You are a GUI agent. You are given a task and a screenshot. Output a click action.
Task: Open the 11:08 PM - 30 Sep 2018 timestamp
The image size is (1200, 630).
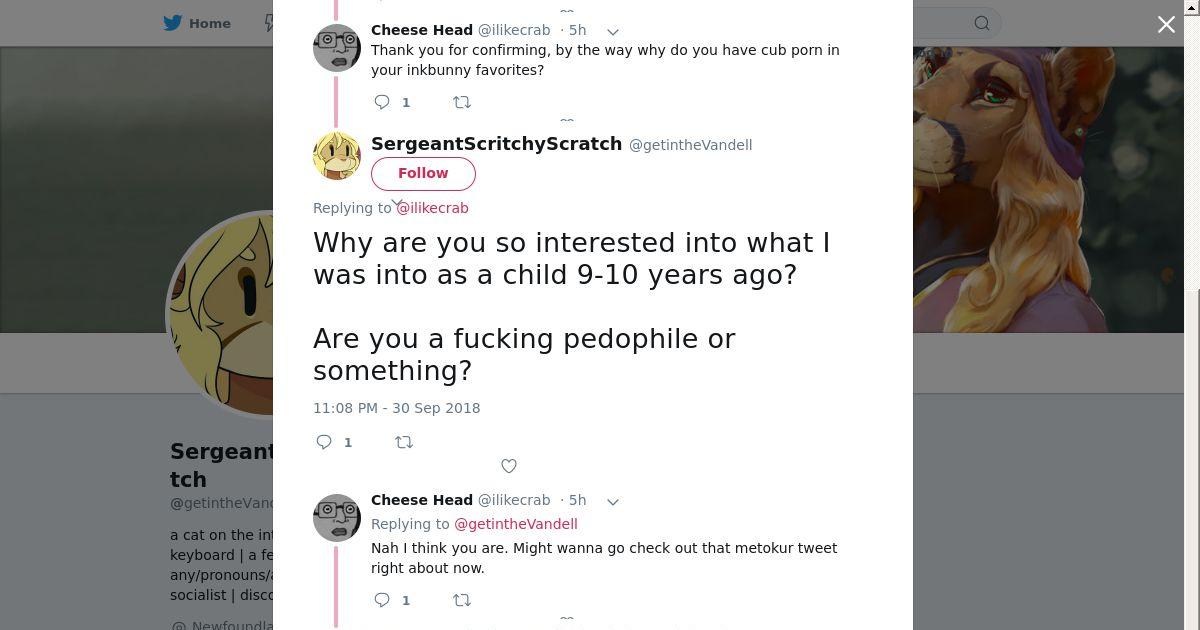396,408
